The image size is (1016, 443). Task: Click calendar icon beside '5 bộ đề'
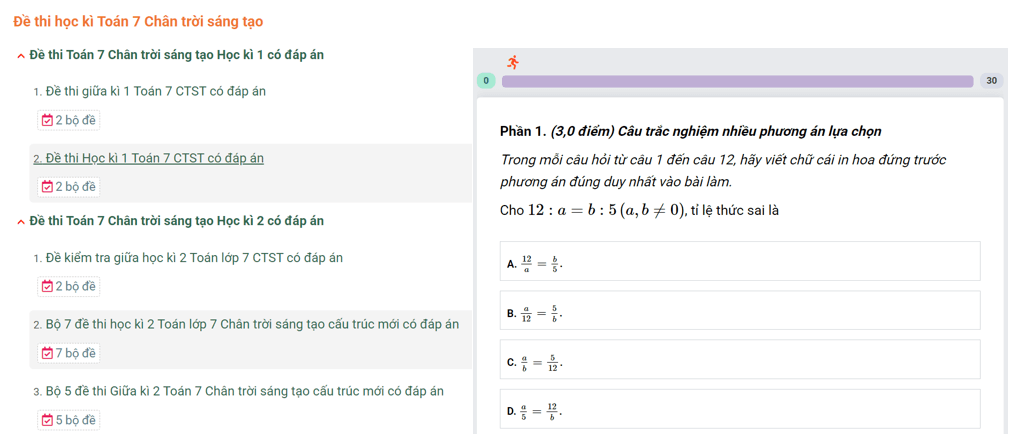(x=47, y=420)
